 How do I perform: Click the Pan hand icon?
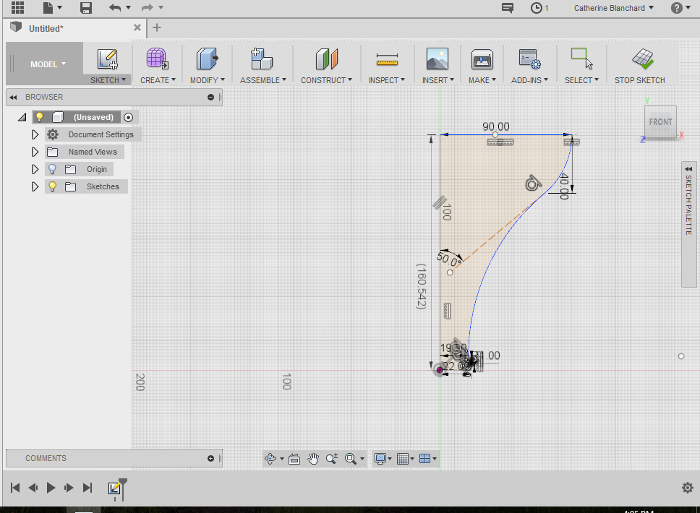point(313,459)
